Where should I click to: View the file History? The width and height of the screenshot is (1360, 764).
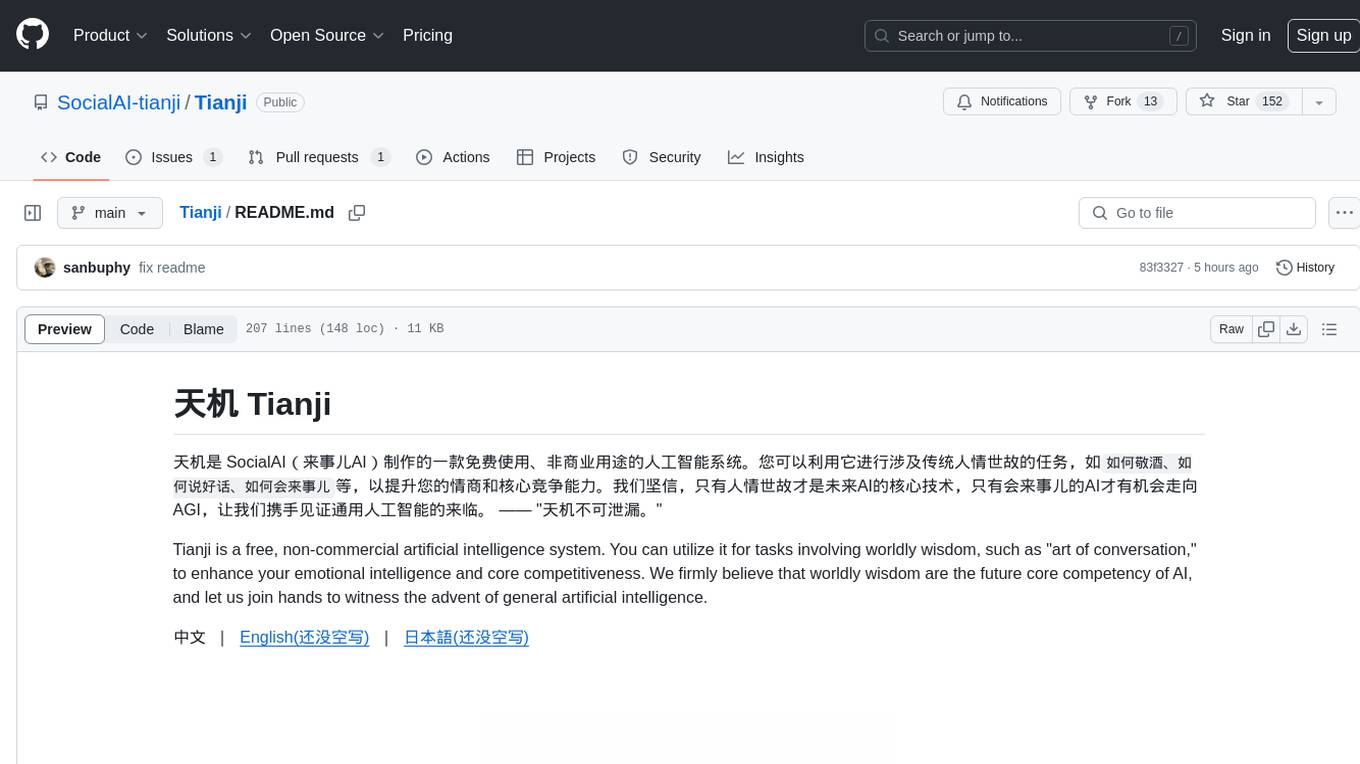pyautogui.click(x=1306, y=268)
